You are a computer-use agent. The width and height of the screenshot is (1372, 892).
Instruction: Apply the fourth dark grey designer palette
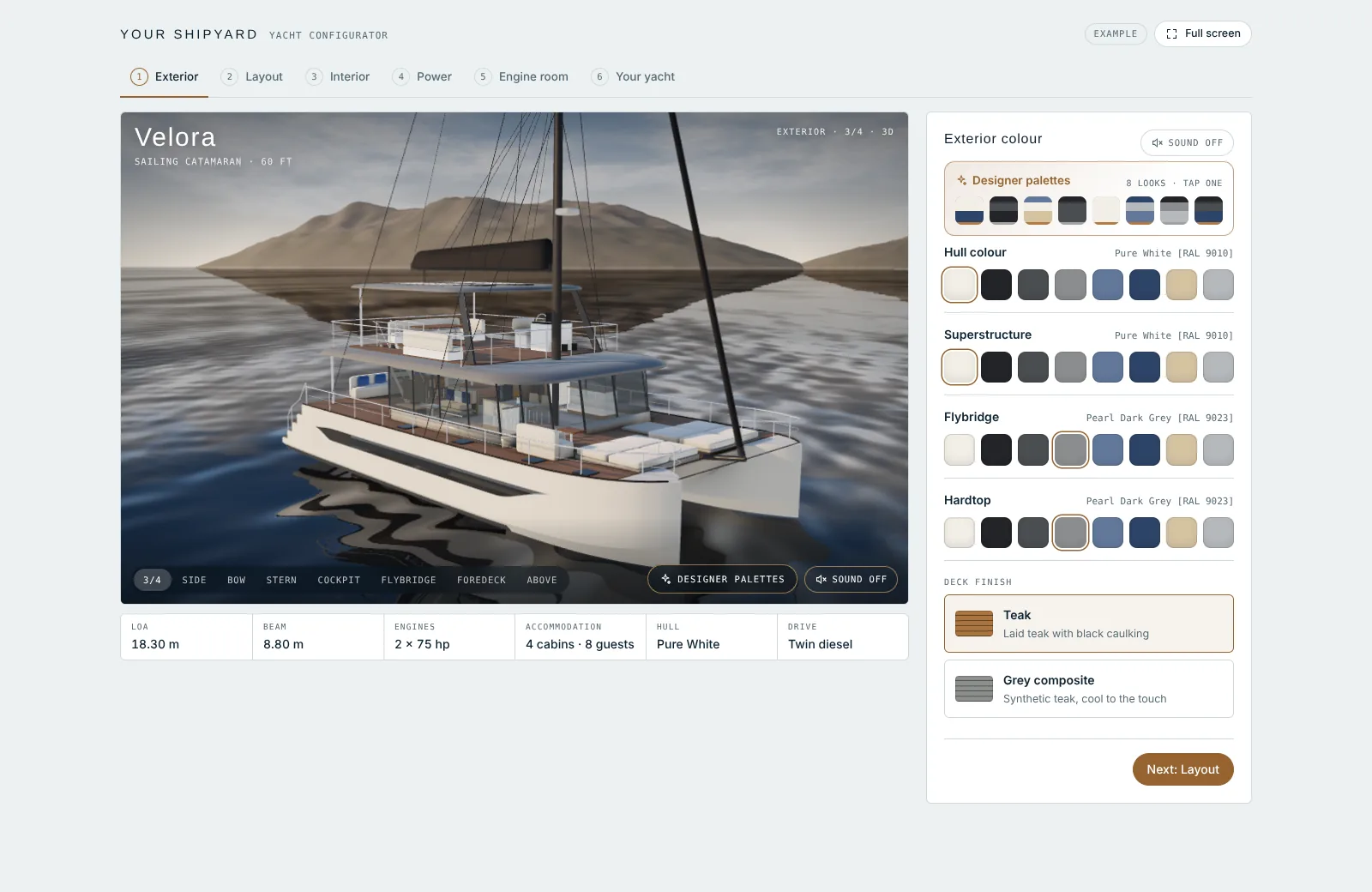(x=1072, y=210)
